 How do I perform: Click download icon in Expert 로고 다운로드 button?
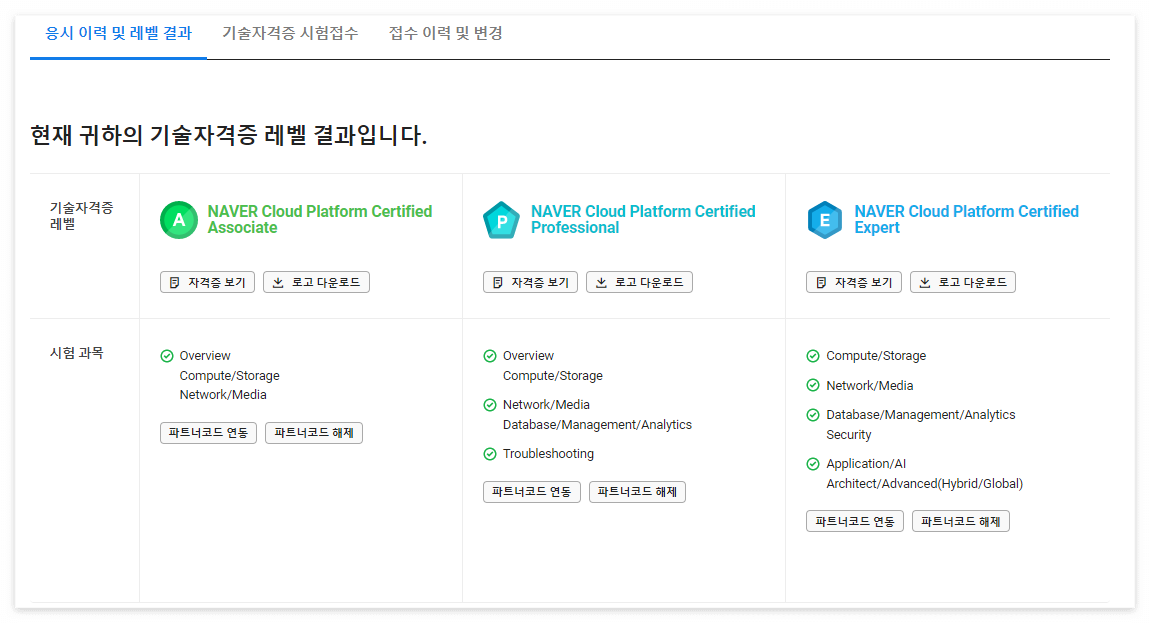925,283
